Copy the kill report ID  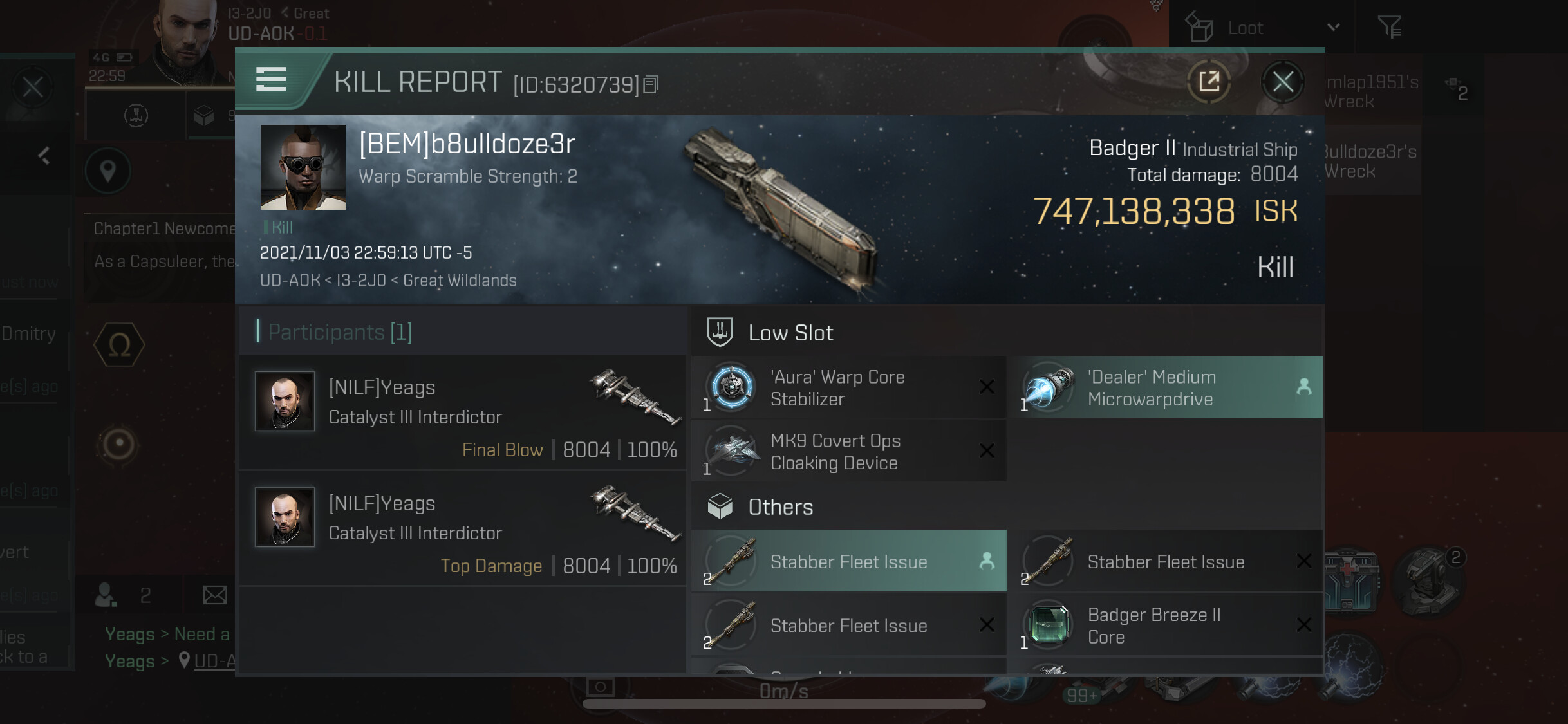tap(651, 84)
